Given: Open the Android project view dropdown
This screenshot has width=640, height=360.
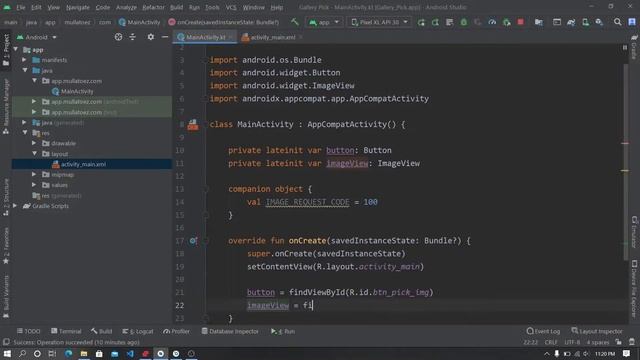Looking at the screenshot, I should [37, 37].
